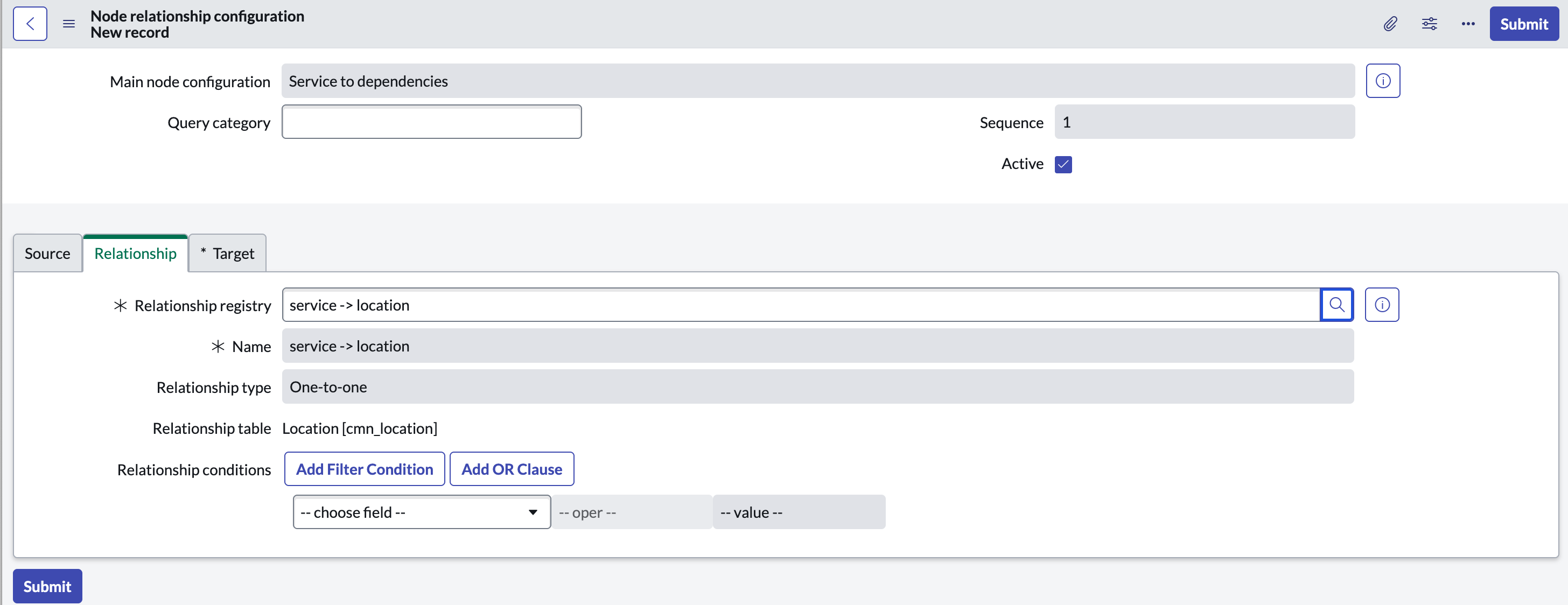1568x605 pixels.
Task: Click Add Filter Condition
Action: point(365,469)
